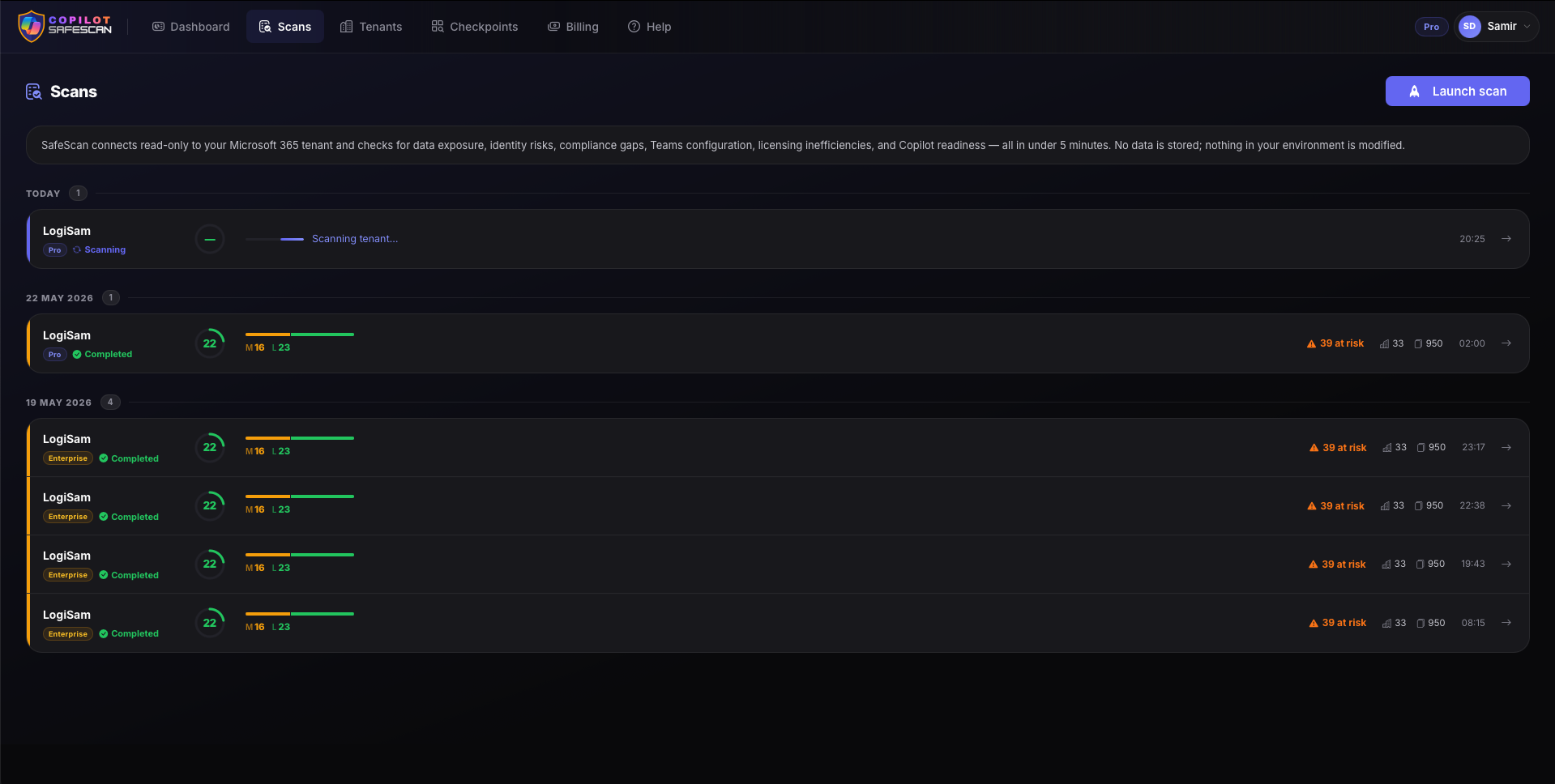Open the Help tab
Screen dimensions: 1555x784
point(650,27)
